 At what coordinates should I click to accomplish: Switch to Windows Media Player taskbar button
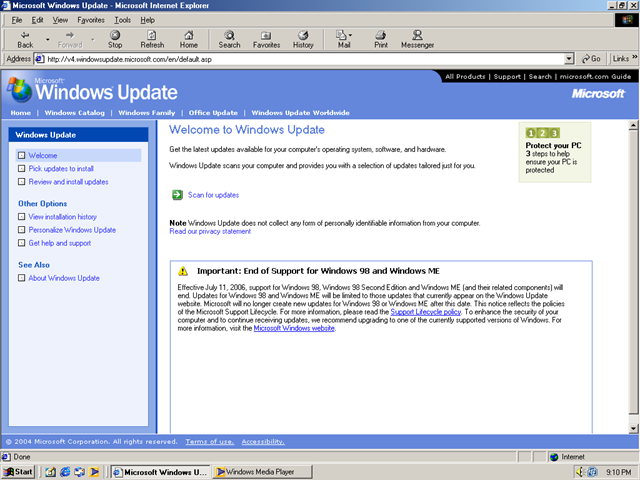(x=262, y=472)
